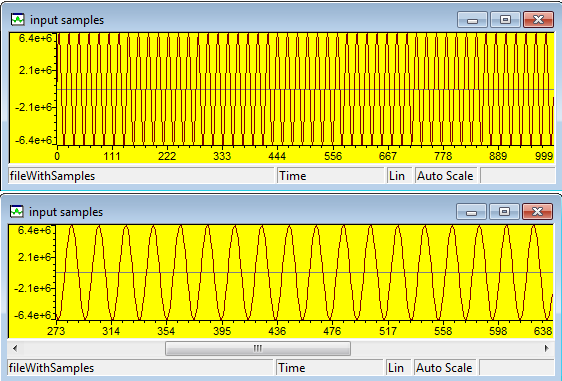Click the -2.1e+6 y-axis label in the top graph
This screenshot has width=562, height=381.
33,107
